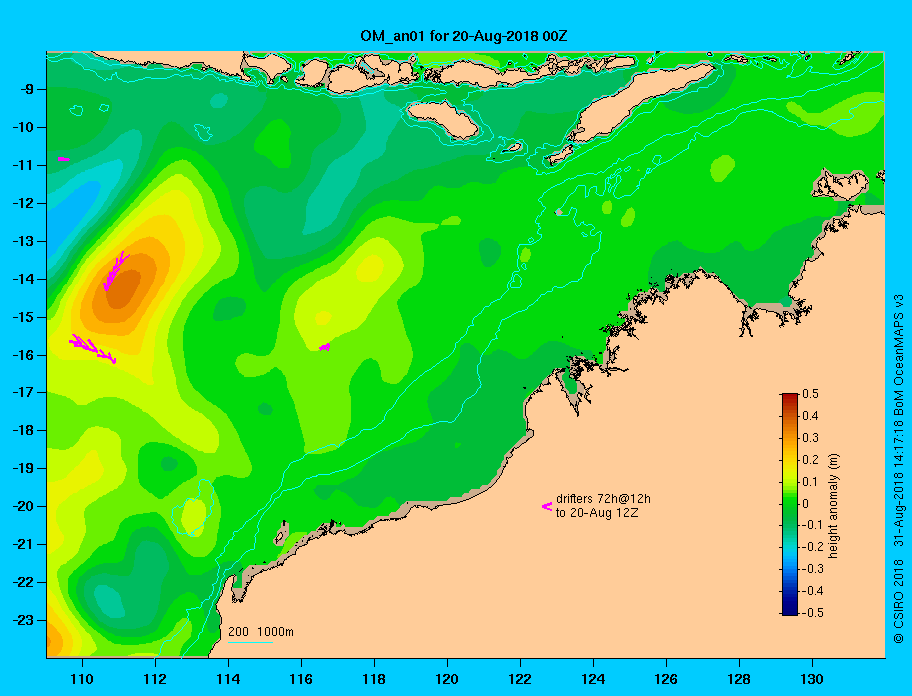912x696 pixels.
Task: Click the positive "0.3" colorbar tick label
Action: click(810, 438)
